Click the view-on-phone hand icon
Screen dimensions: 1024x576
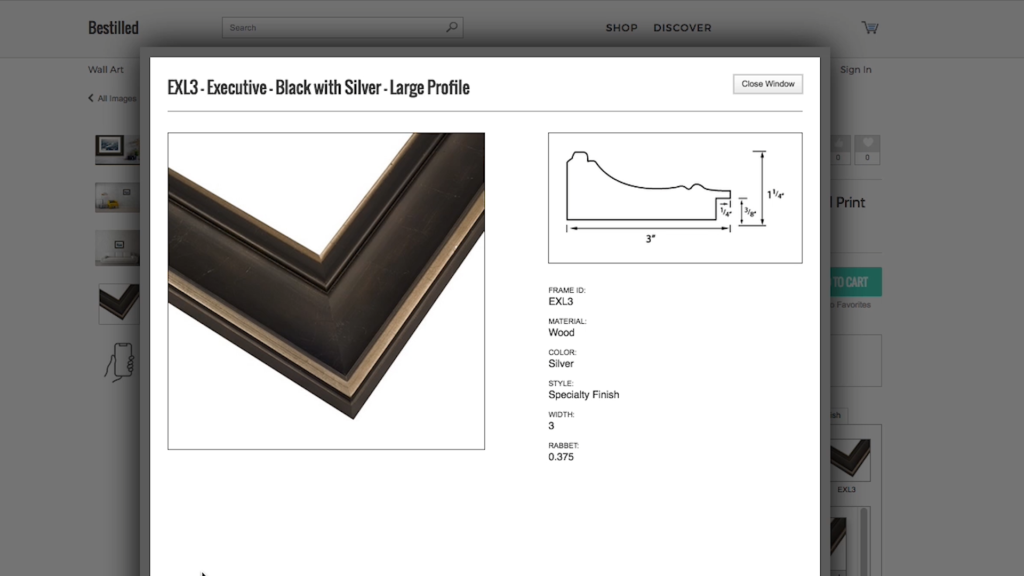[x=119, y=361]
